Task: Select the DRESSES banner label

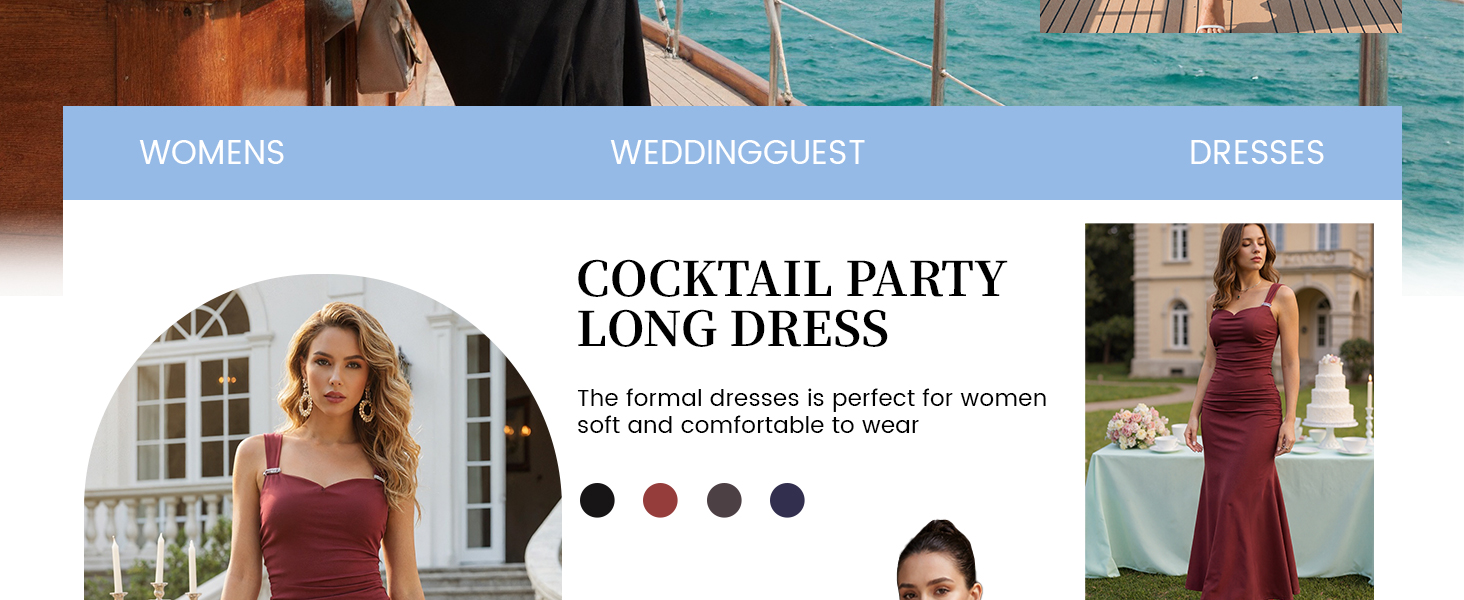Action: [1256, 153]
